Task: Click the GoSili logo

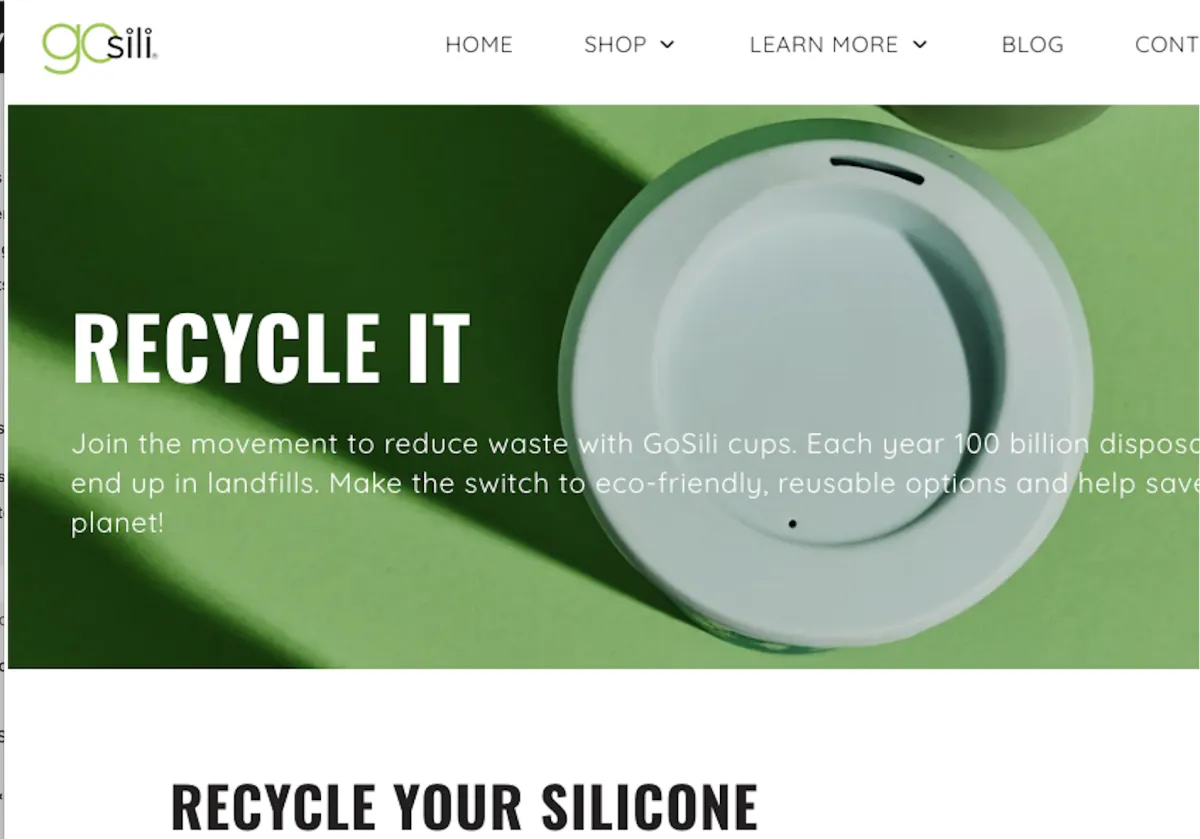Action: tap(99, 46)
